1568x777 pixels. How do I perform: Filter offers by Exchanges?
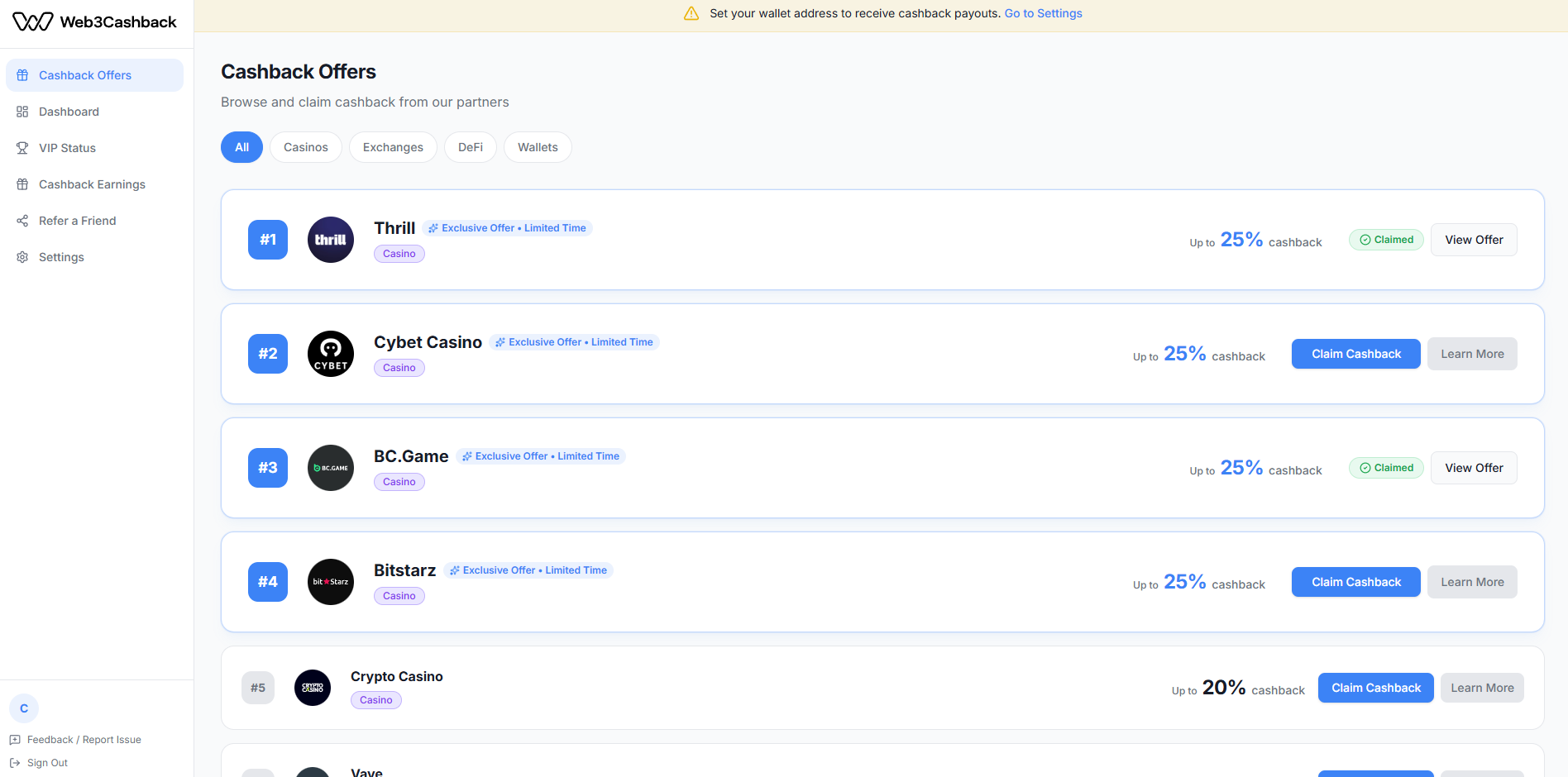tap(393, 147)
